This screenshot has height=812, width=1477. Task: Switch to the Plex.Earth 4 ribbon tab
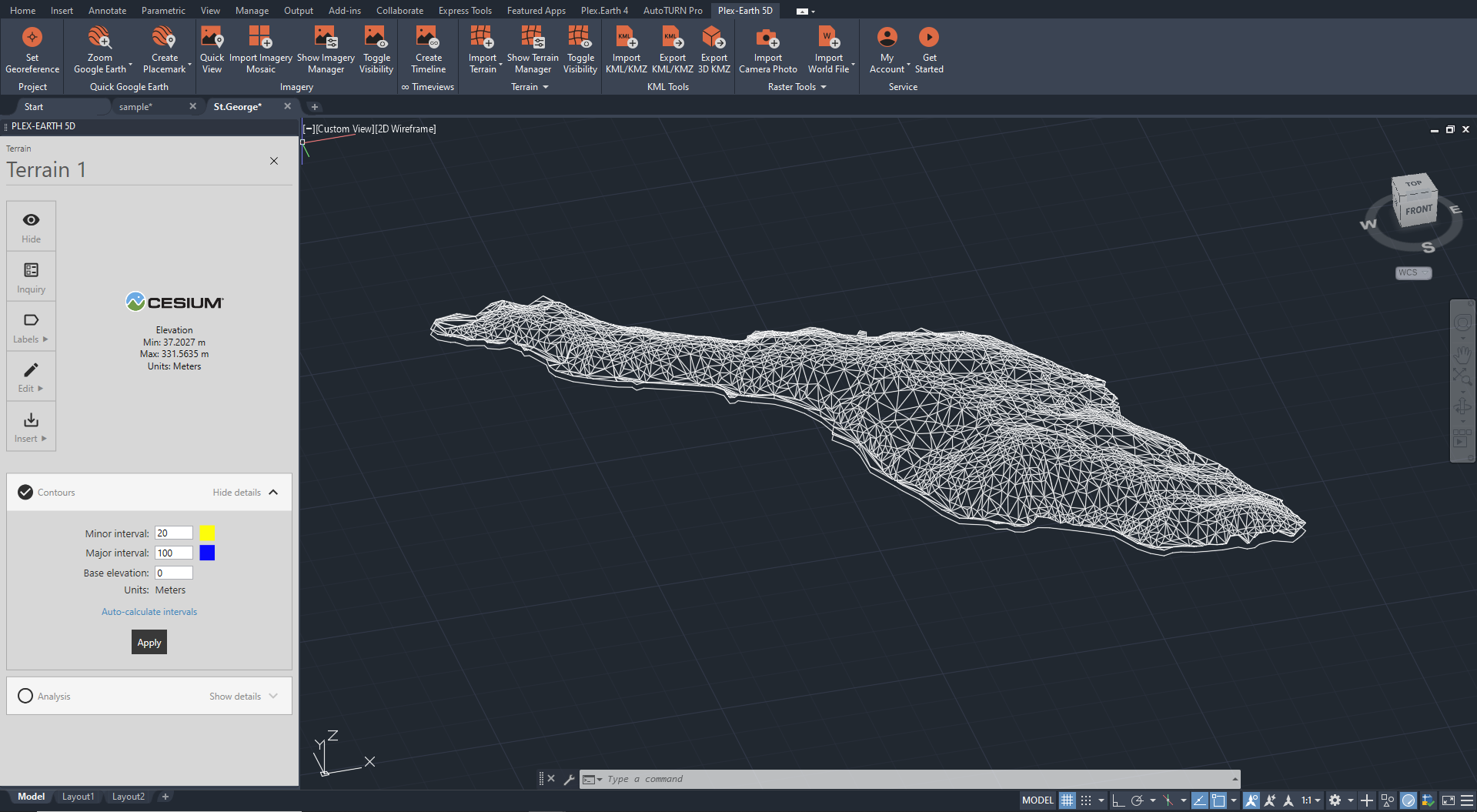click(x=604, y=10)
